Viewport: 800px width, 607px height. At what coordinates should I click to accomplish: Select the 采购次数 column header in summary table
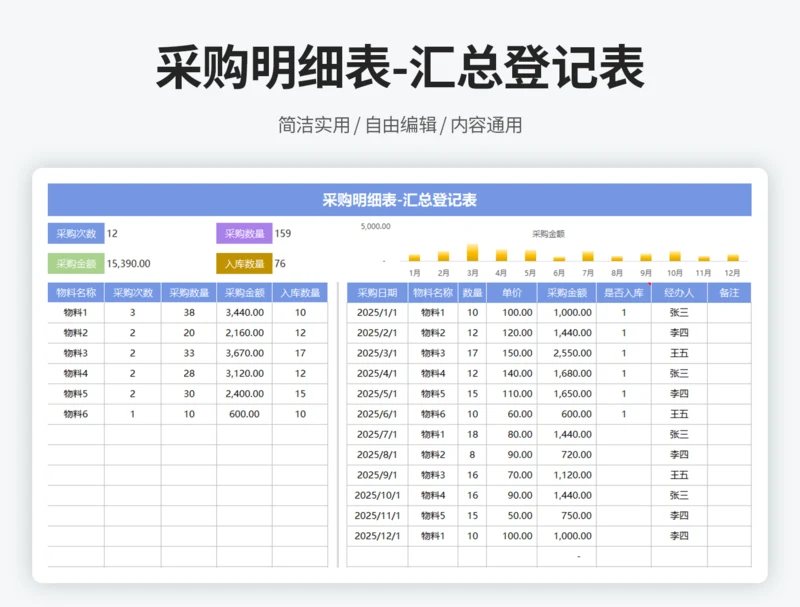133,293
